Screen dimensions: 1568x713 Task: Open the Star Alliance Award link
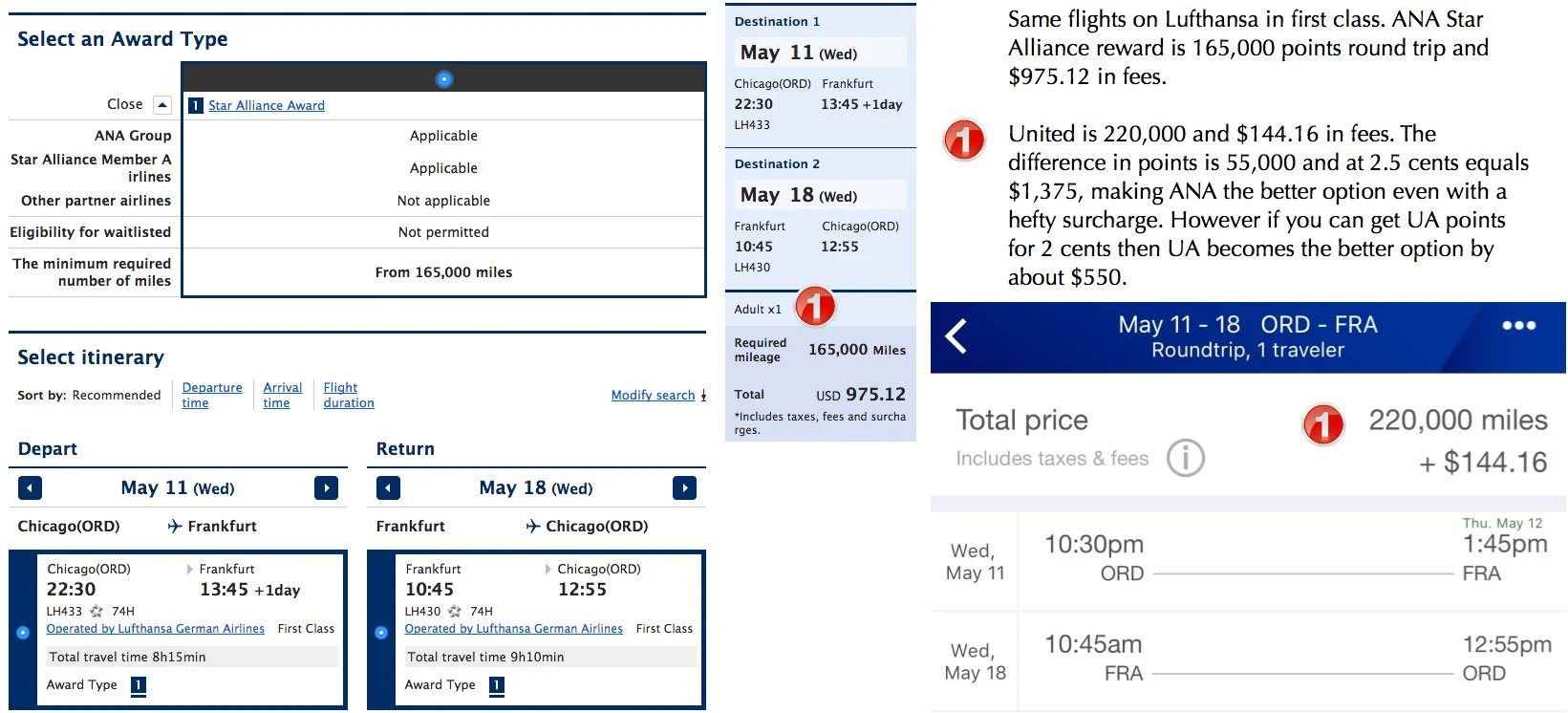267,105
